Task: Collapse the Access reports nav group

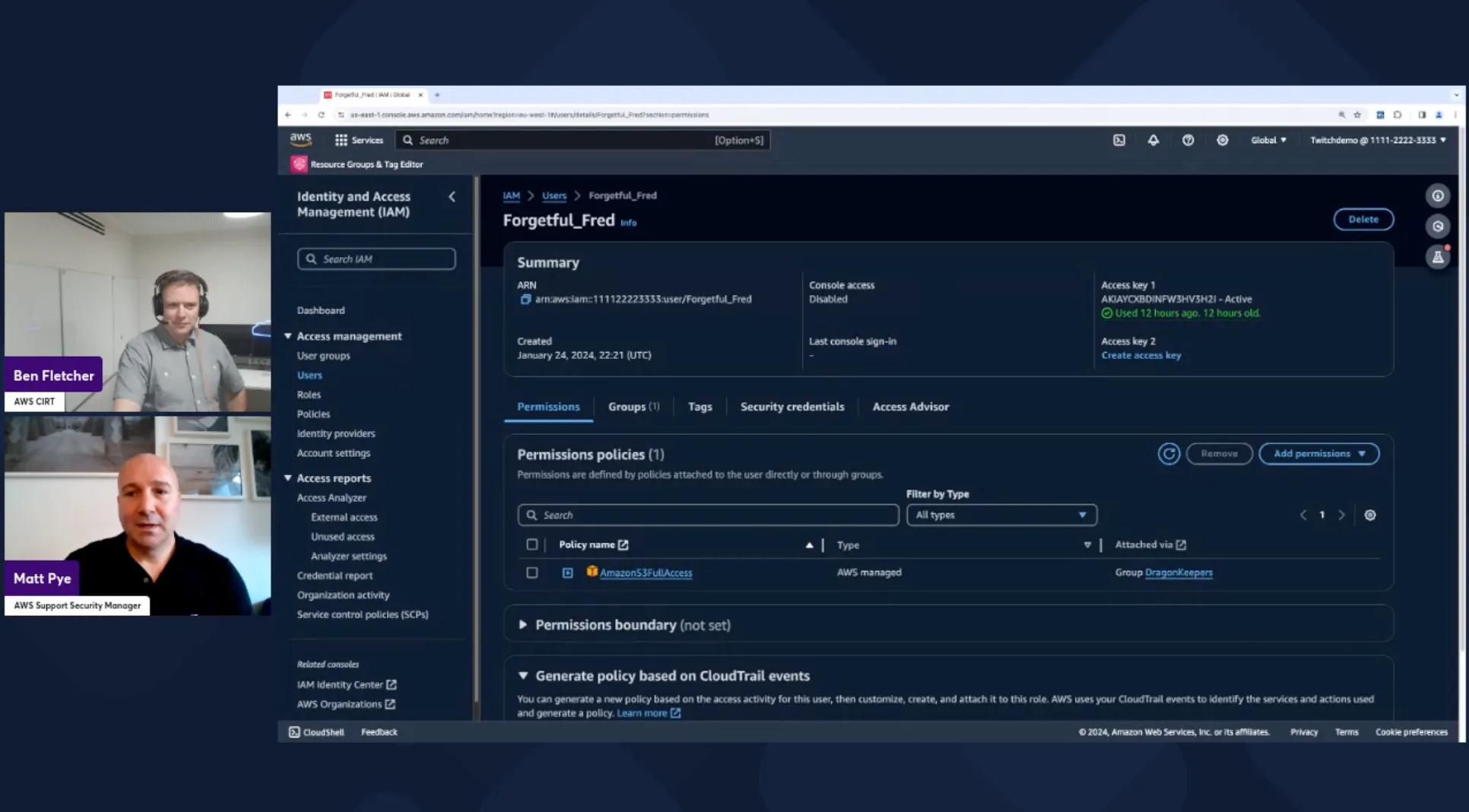Action: pos(288,478)
